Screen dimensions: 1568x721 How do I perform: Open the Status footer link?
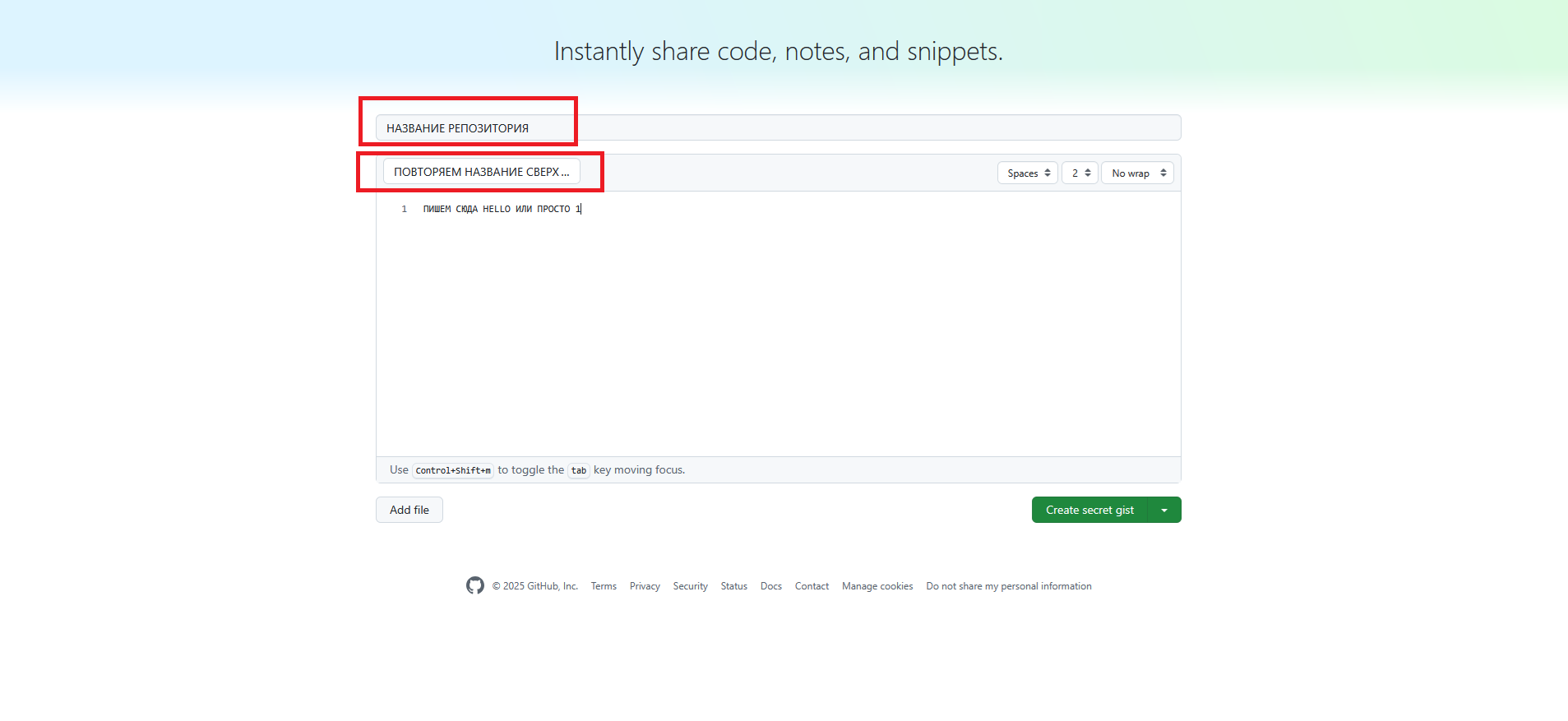[x=733, y=586]
